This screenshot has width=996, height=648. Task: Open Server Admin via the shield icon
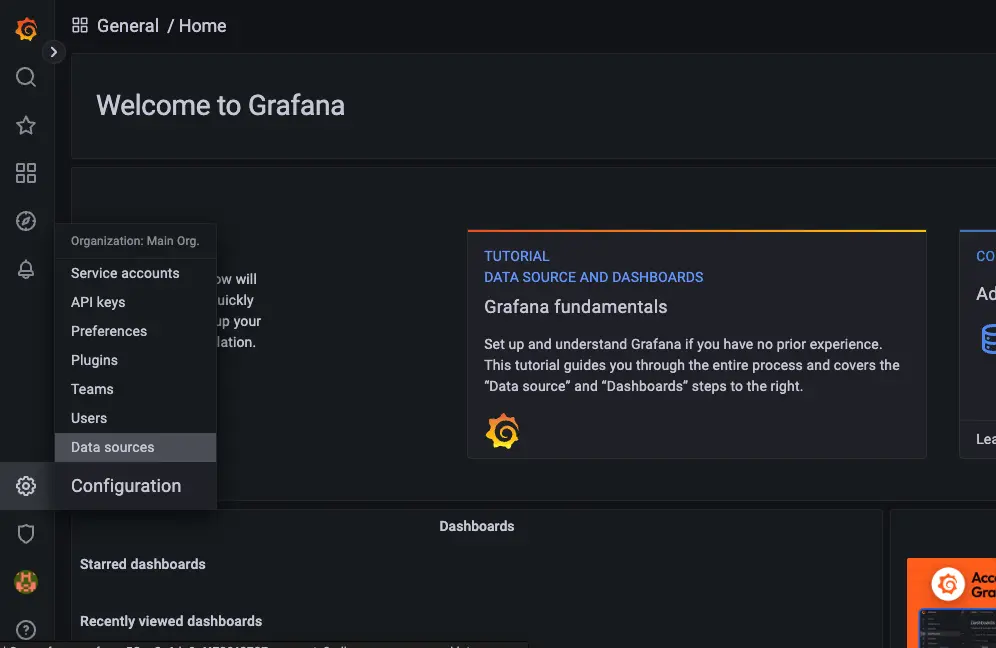pos(26,533)
